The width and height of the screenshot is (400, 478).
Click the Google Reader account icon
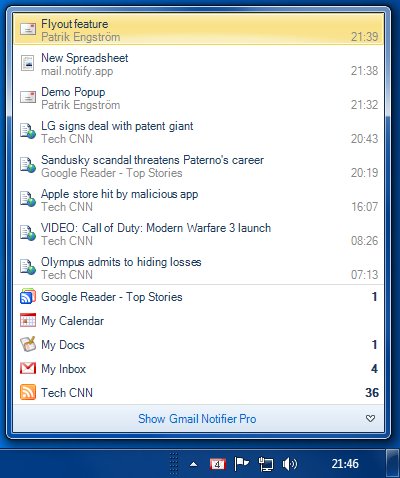click(28, 297)
